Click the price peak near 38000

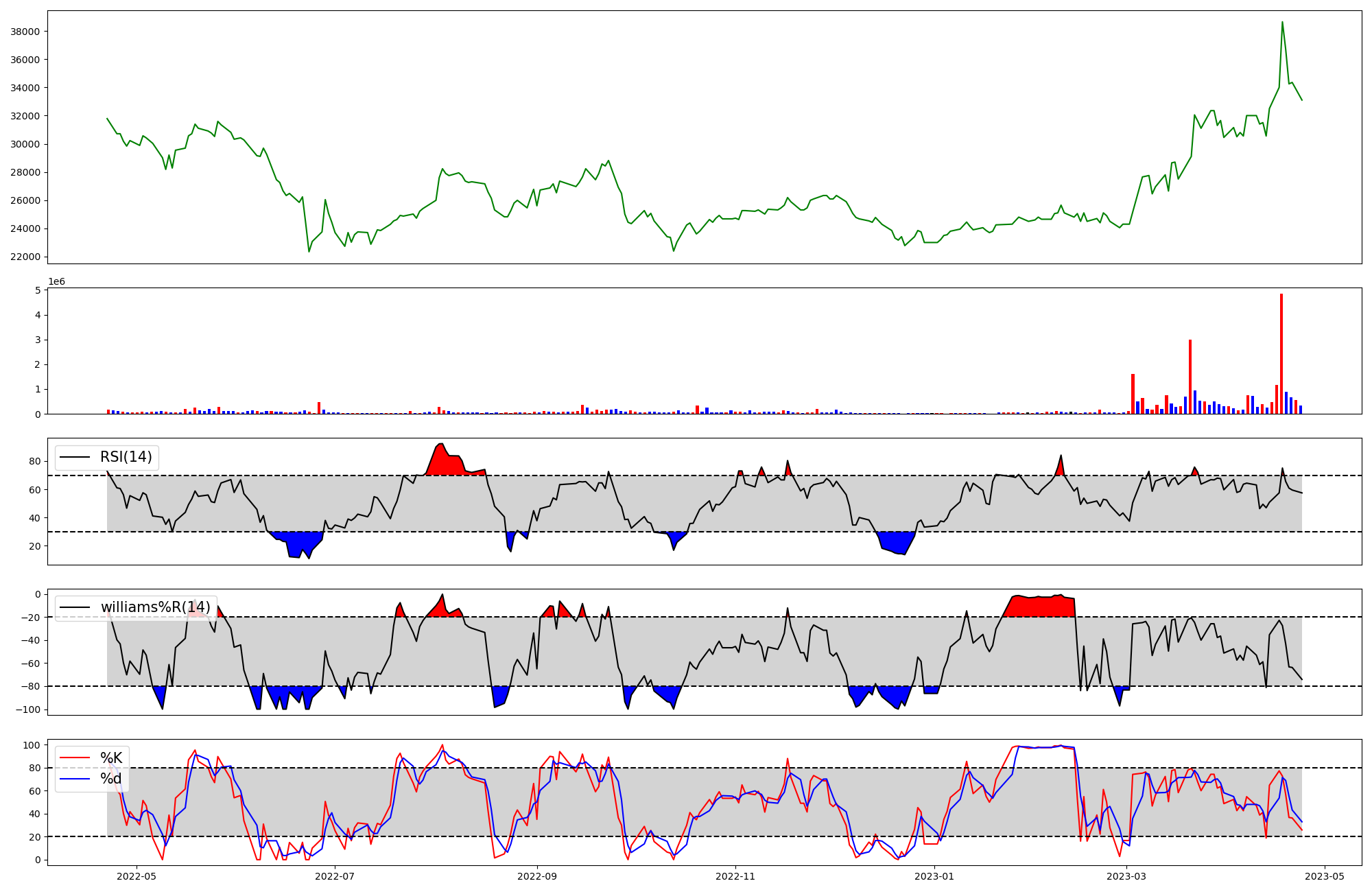pyautogui.click(x=1282, y=23)
